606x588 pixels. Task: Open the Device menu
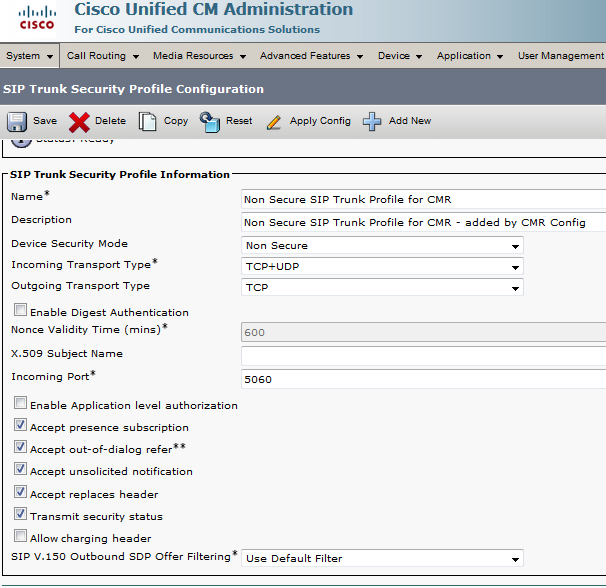[x=400, y=56]
